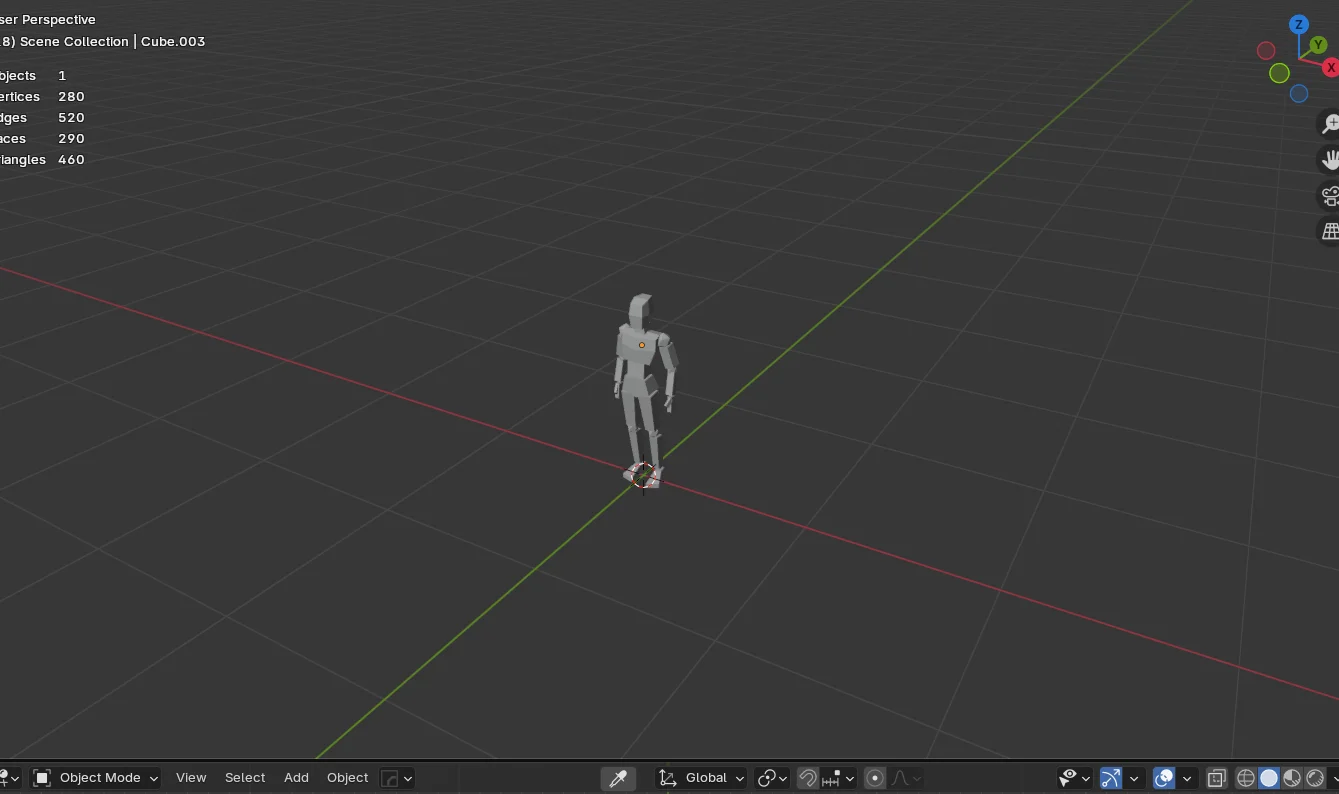Open the Add menu
This screenshot has height=794, width=1339.
(296, 778)
